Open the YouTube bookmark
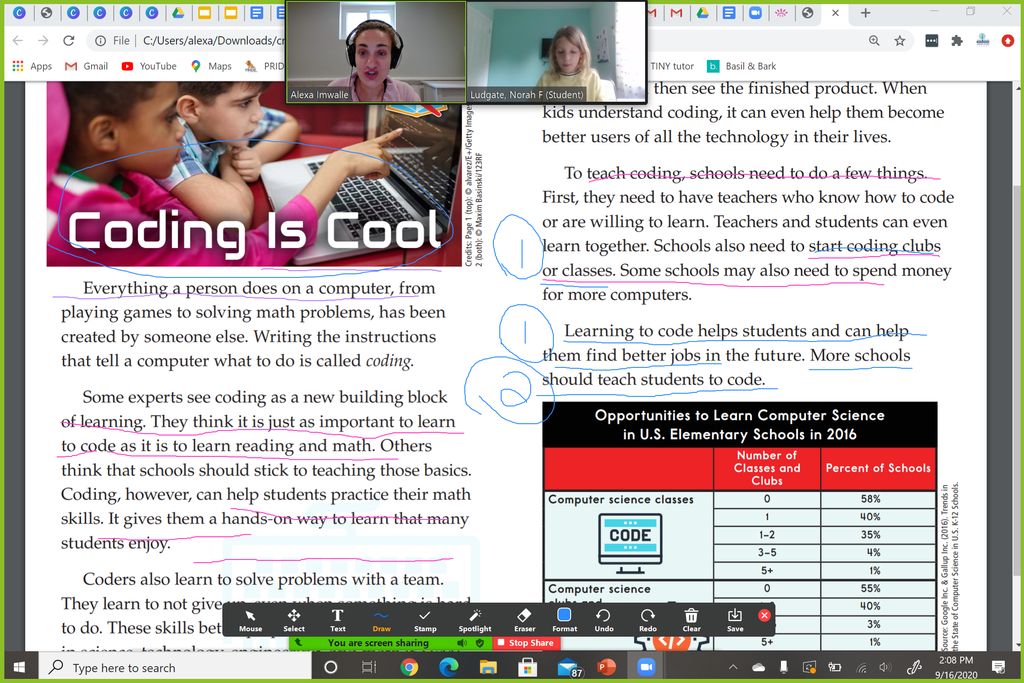The image size is (1024, 683). coord(149,66)
